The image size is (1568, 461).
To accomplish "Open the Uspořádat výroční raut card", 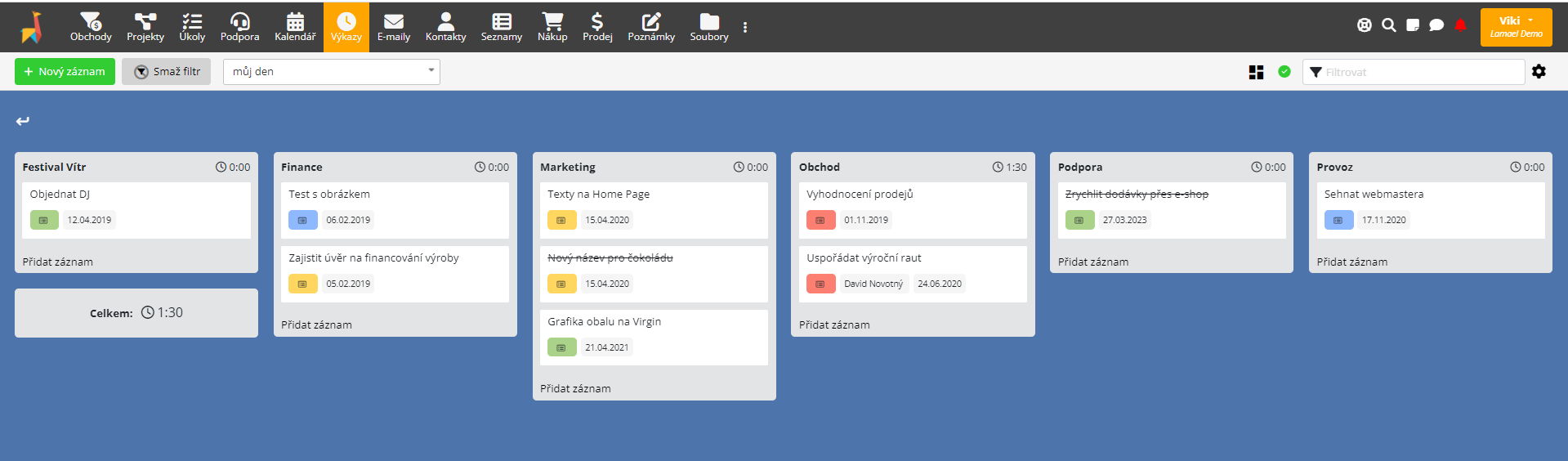I will [x=913, y=274].
